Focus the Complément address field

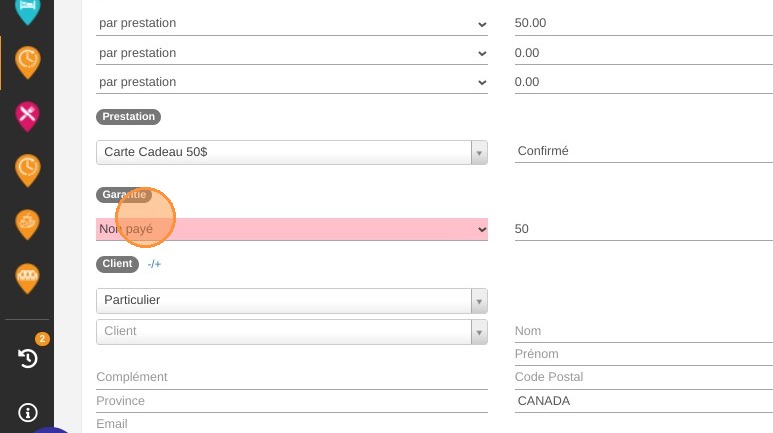pyautogui.click(x=292, y=377)
